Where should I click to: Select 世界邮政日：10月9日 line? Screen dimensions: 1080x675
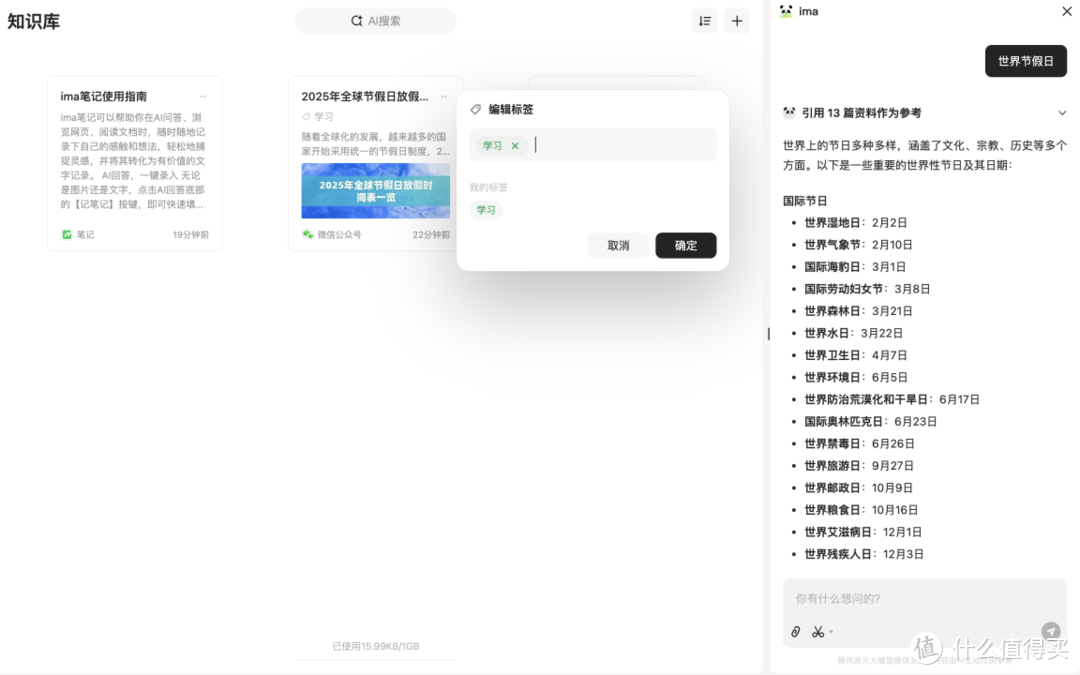858,488
